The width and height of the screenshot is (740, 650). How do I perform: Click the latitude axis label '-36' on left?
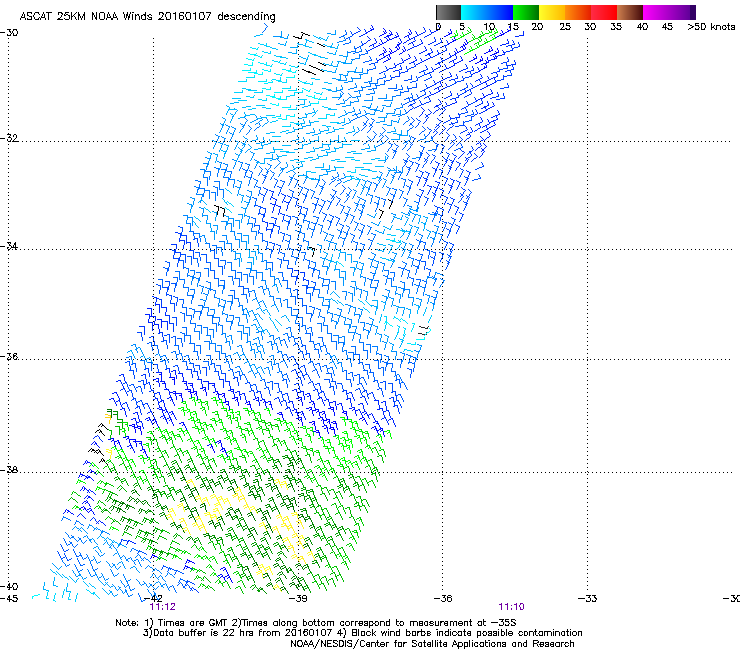(9, 356)
